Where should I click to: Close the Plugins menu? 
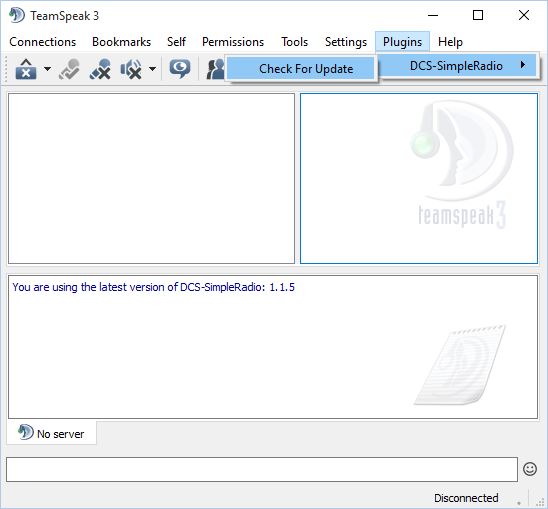coord(402,42)
